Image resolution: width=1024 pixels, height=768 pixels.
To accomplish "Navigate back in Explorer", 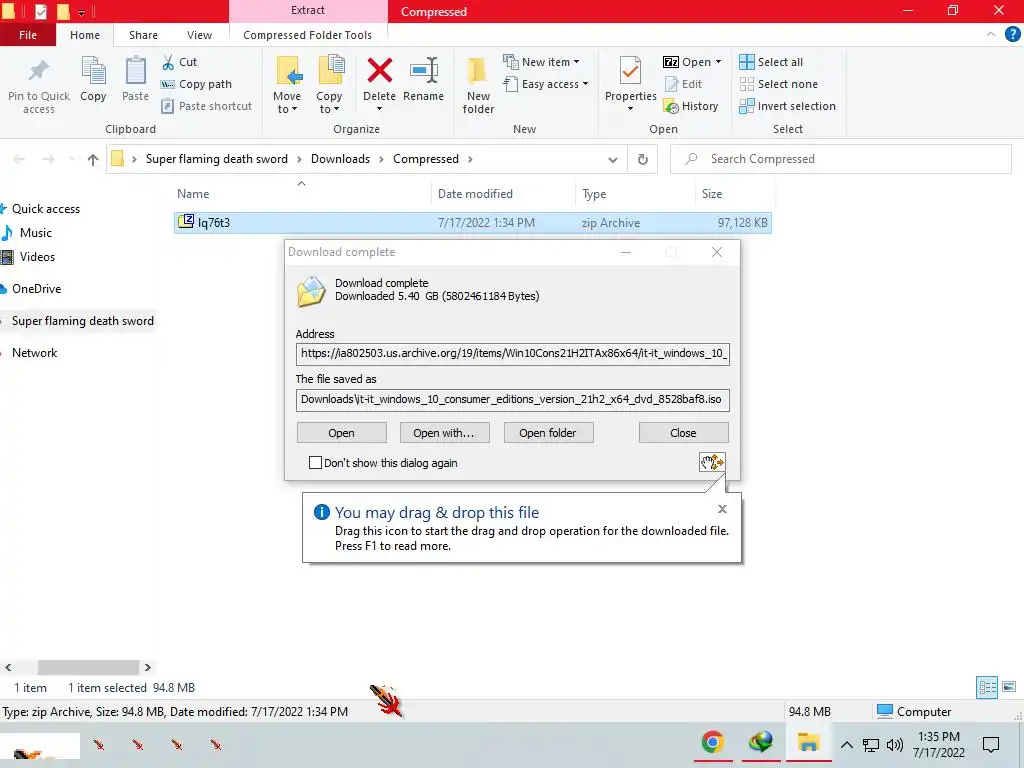I will (x=19, y=159).
